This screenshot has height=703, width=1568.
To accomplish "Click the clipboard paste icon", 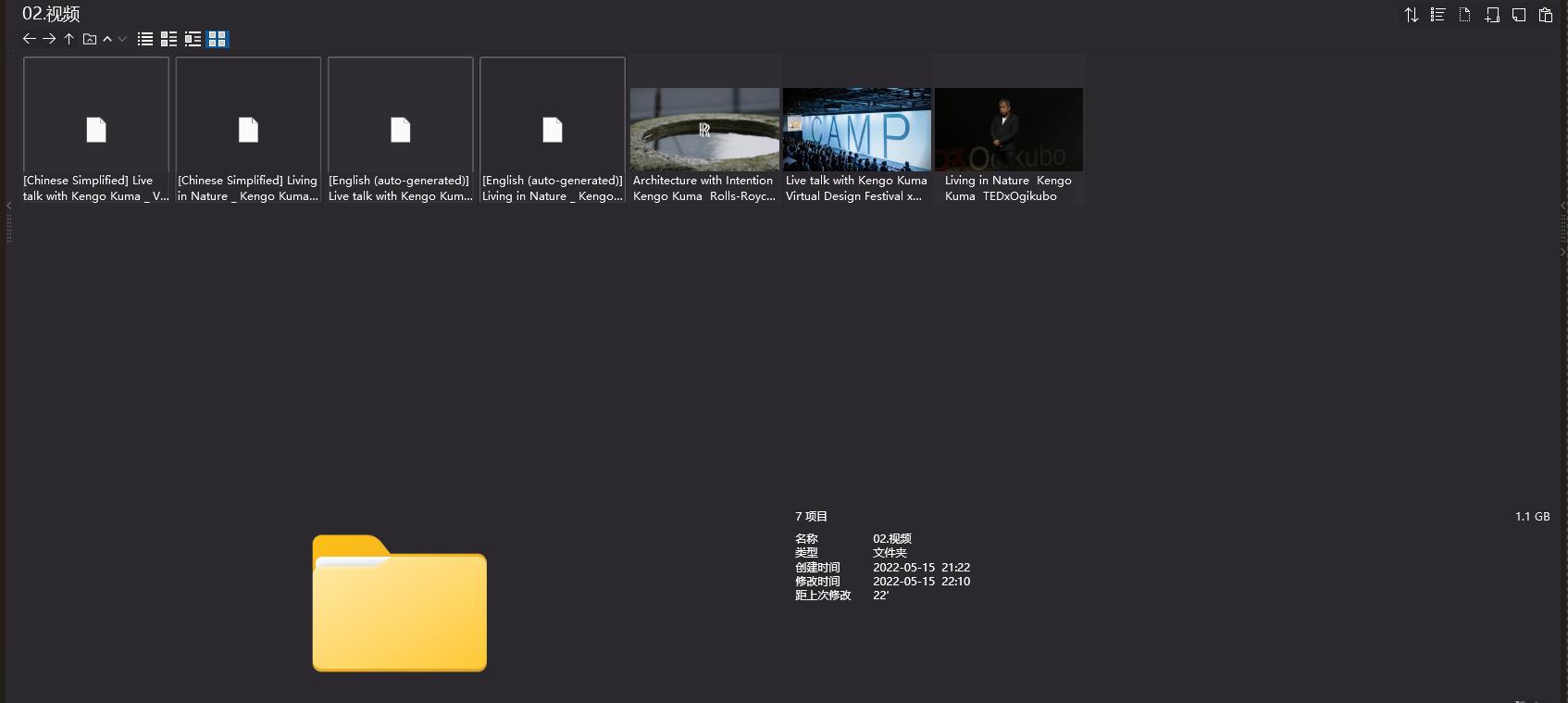I will (1546, 15).
